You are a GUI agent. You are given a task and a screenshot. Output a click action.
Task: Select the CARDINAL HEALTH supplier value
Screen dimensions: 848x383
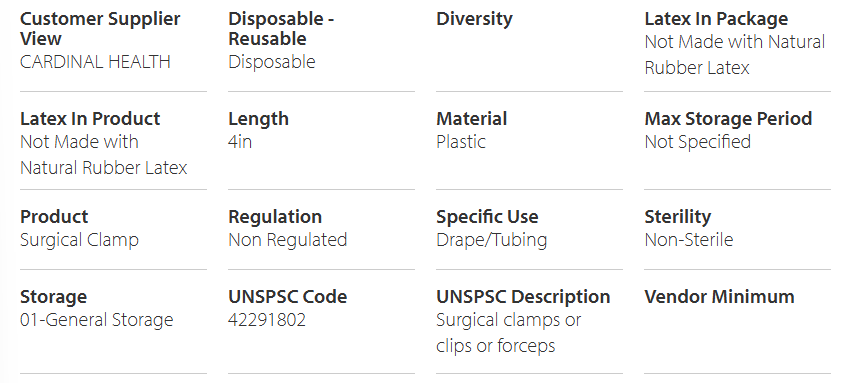coord(95,62)
